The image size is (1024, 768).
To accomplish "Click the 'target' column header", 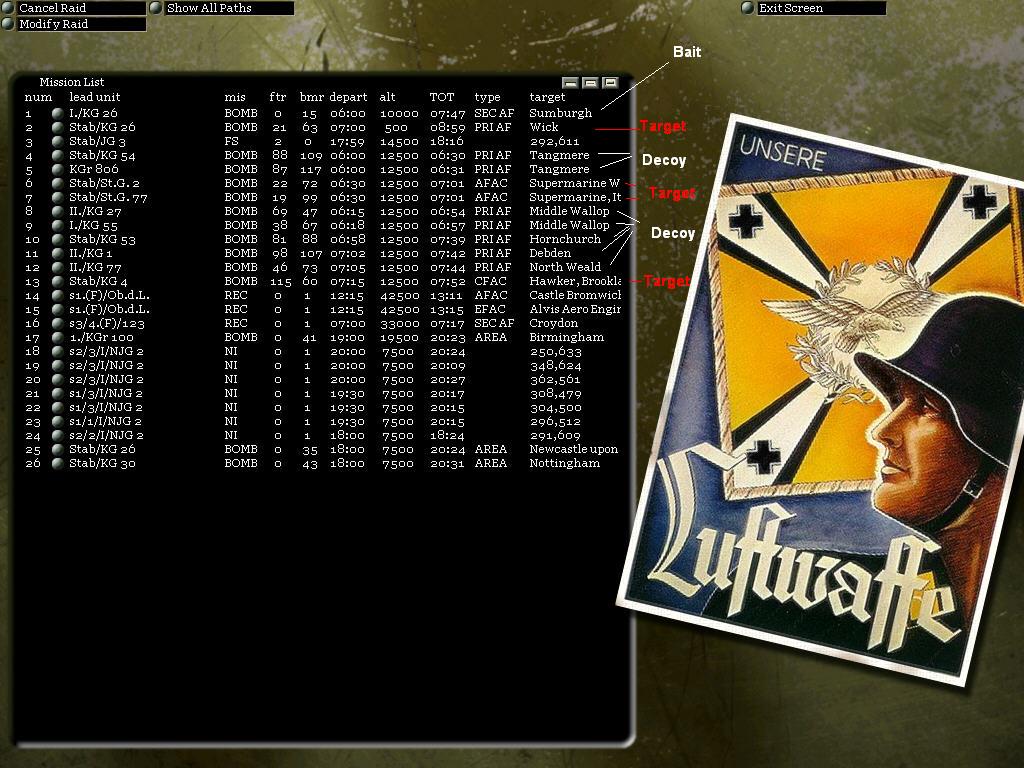I will click(x=547, y=97).
